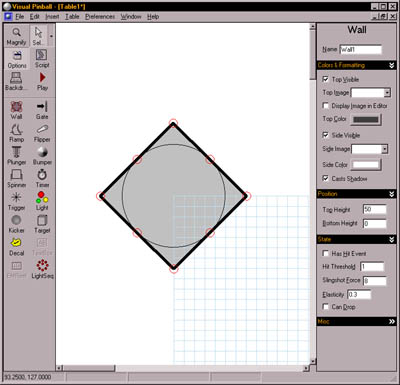The height and width of the screenshot is (385, 400).
Task: Select the LightSeq tool
Action: pyautogui.click(x=42, y=269)
